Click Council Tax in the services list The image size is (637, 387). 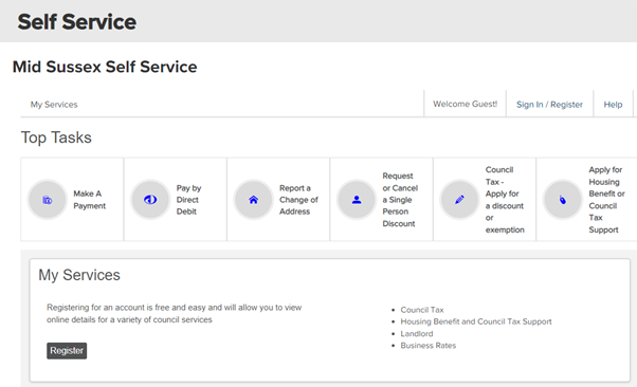coord(422,310)
